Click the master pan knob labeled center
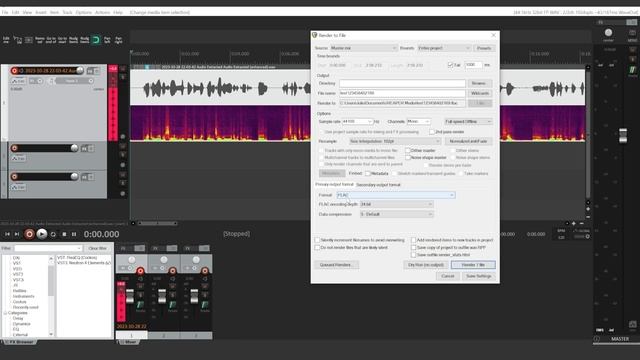Screen dimensions: 640x360 tap(608, 33)
